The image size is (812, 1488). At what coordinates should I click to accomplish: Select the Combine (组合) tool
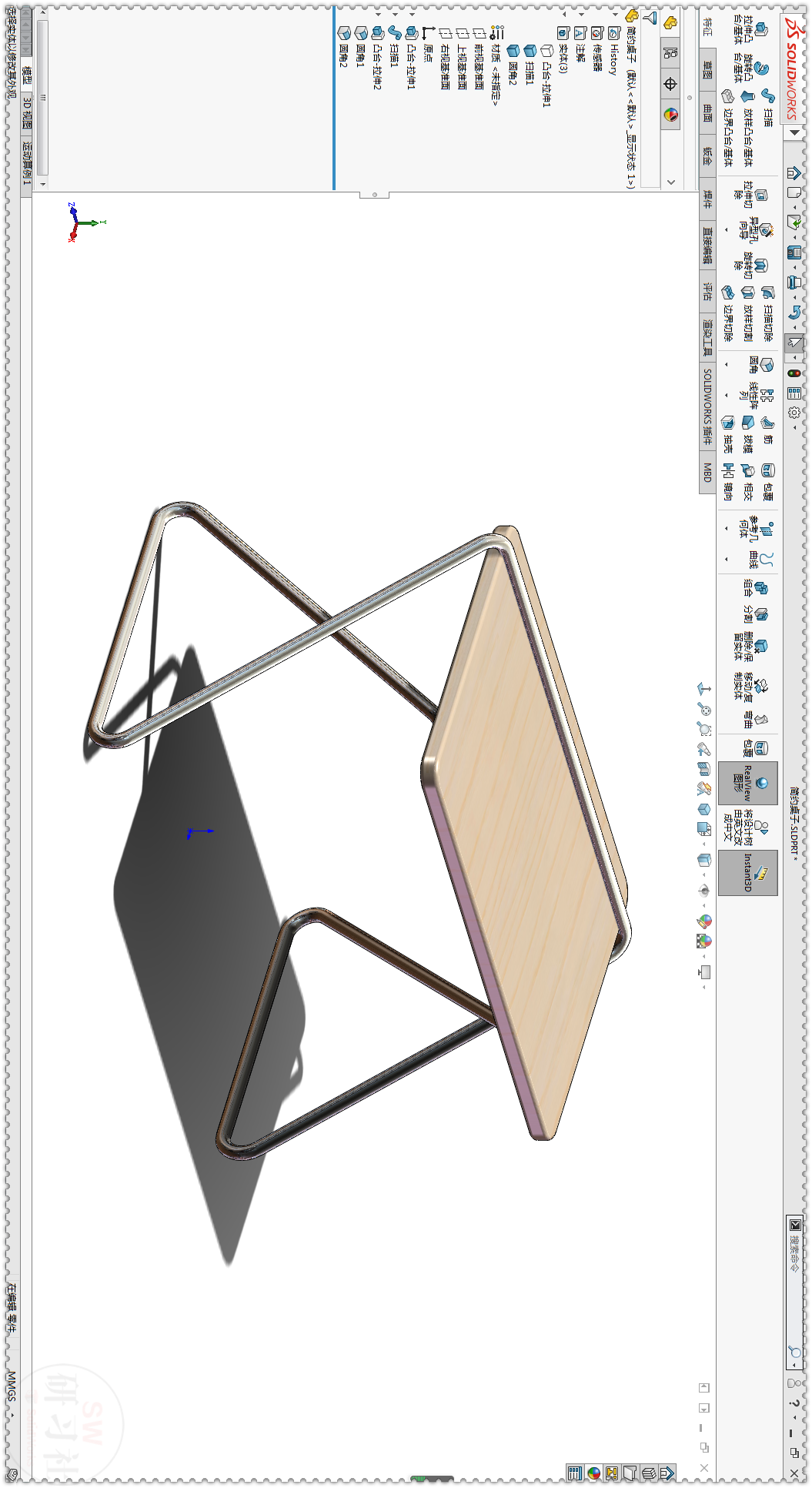click(x=755, y=589)
